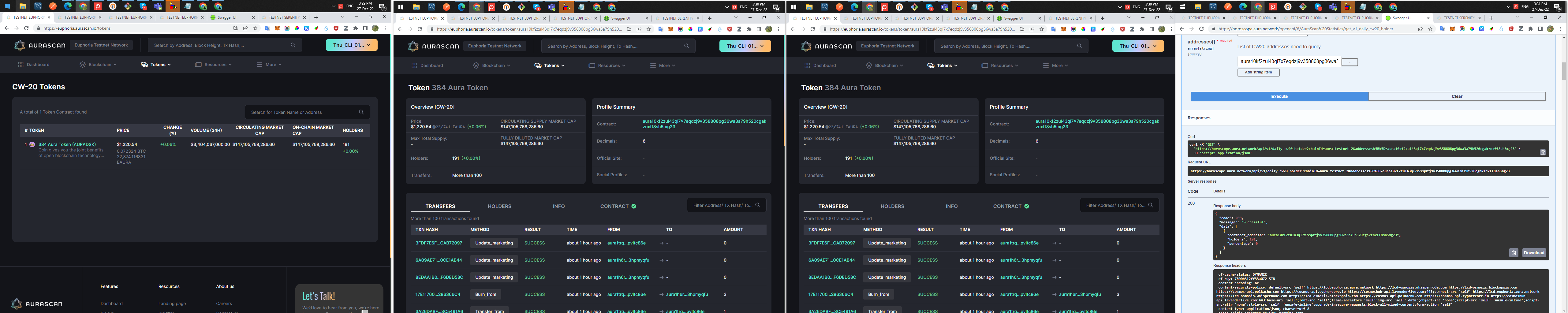Screen dimensions: 1568x313
Task: Expand More menu in CW-20 Tokens window
Action: pyautogui.click(x=269, y=65)
